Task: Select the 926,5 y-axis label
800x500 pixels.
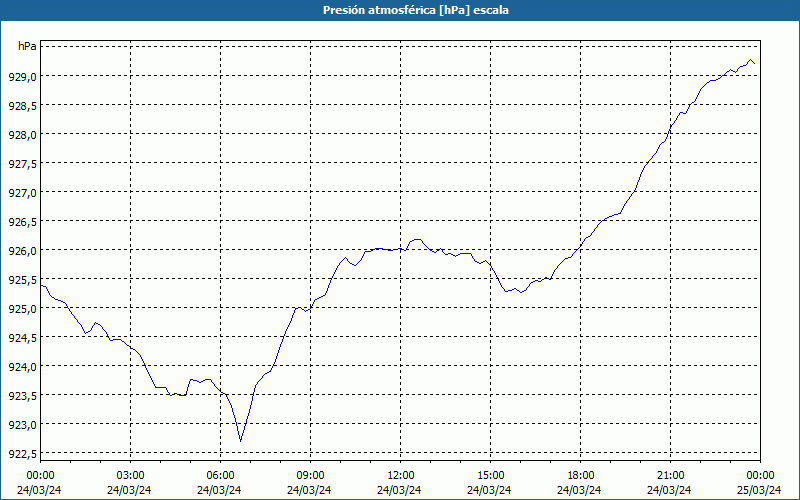Action: point(22,222)
